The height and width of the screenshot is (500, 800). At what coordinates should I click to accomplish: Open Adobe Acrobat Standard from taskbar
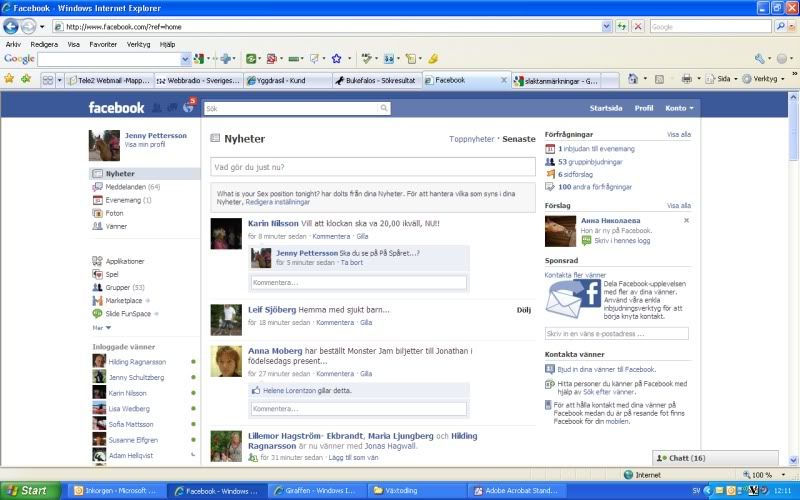point(516,490)
